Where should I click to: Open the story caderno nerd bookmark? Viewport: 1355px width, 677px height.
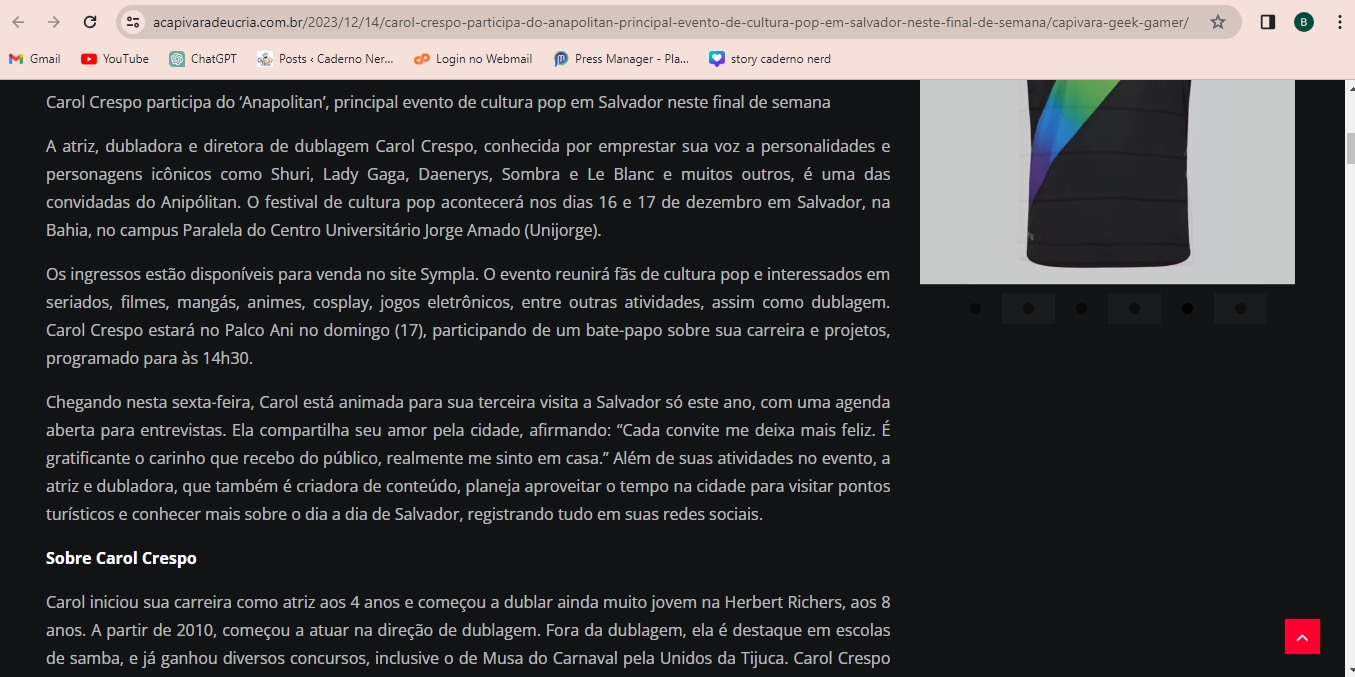[x=769, y=59]
